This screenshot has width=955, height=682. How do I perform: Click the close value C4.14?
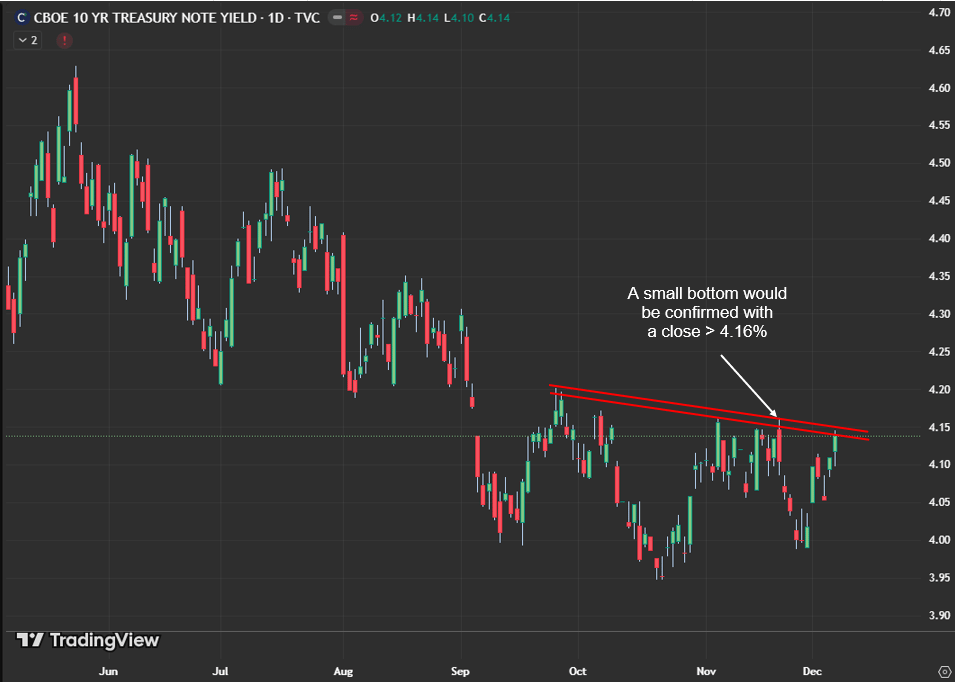coord(494,18)
